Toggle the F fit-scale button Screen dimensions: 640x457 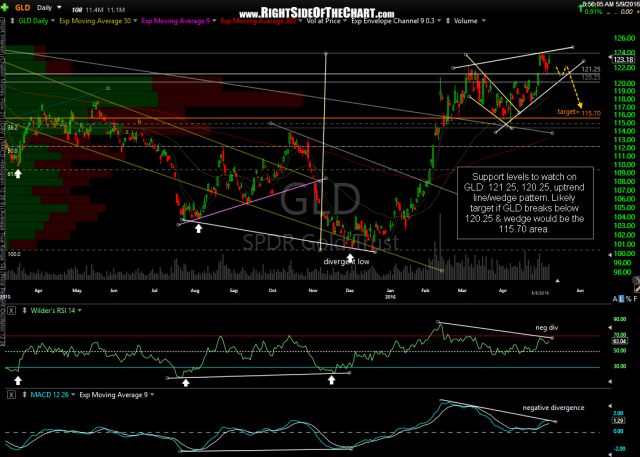[635, 299]
